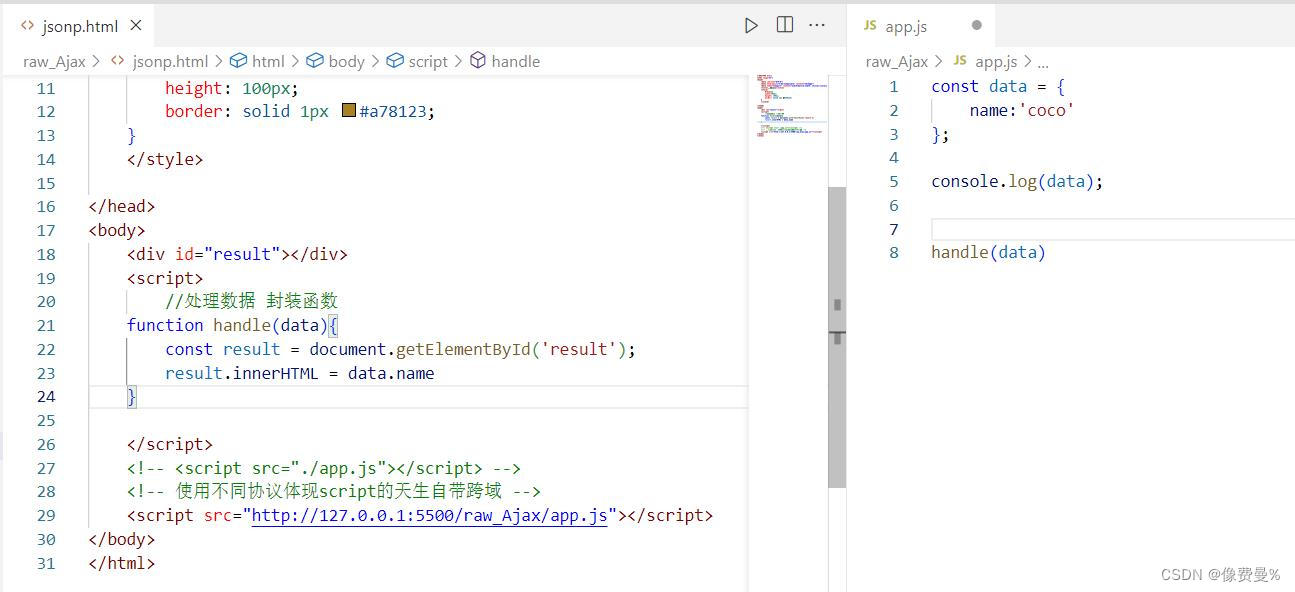The width and height of the screenshot is (1295, 592).
Task: Click line number 7 in app.js
Action: (x=894, y=229)
